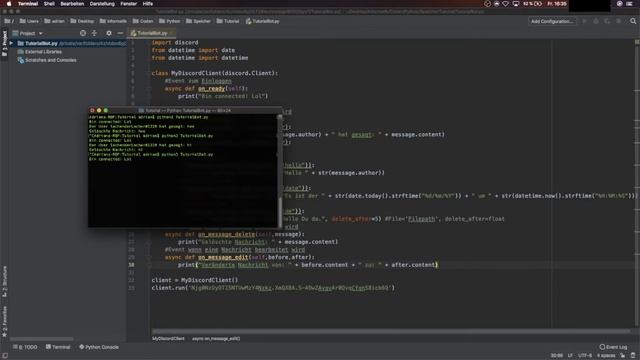
Task: Click the 4 spaces indent status entry
Action: 606,356
